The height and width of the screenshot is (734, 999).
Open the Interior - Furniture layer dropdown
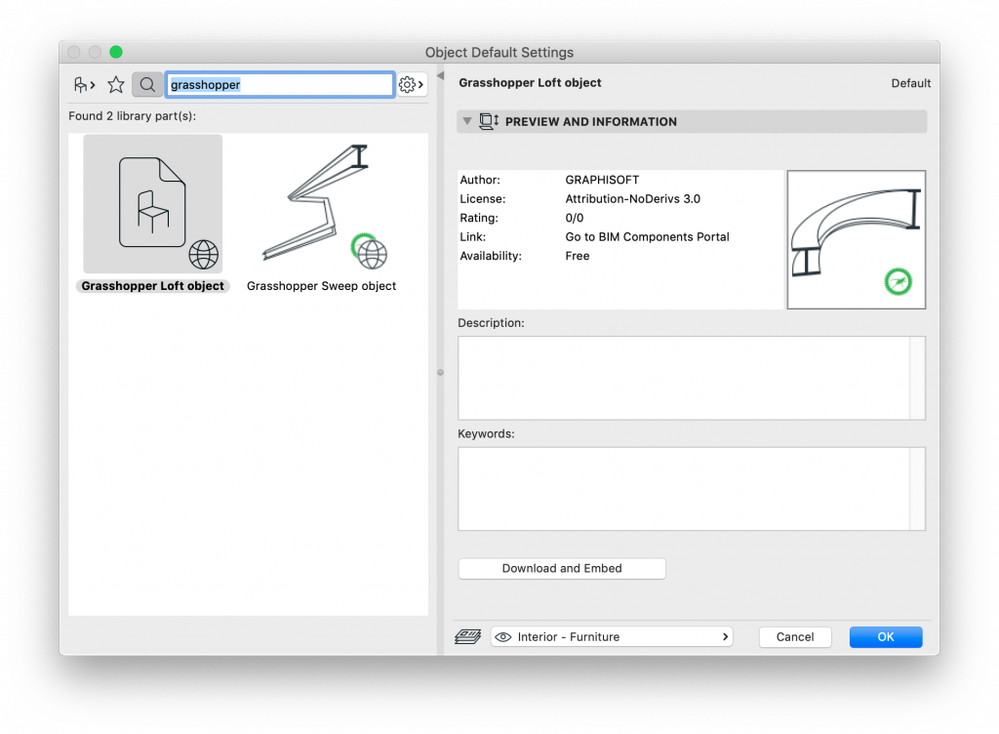(x=612, y=637)
